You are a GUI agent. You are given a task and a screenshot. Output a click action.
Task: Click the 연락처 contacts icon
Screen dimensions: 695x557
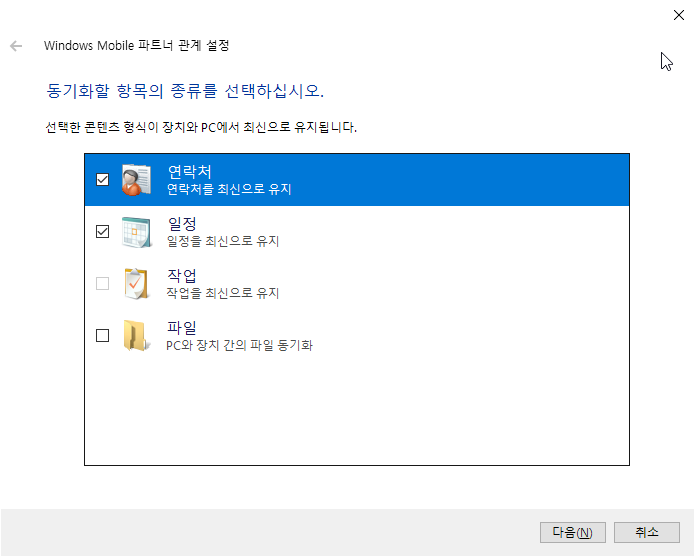point(137,179)
